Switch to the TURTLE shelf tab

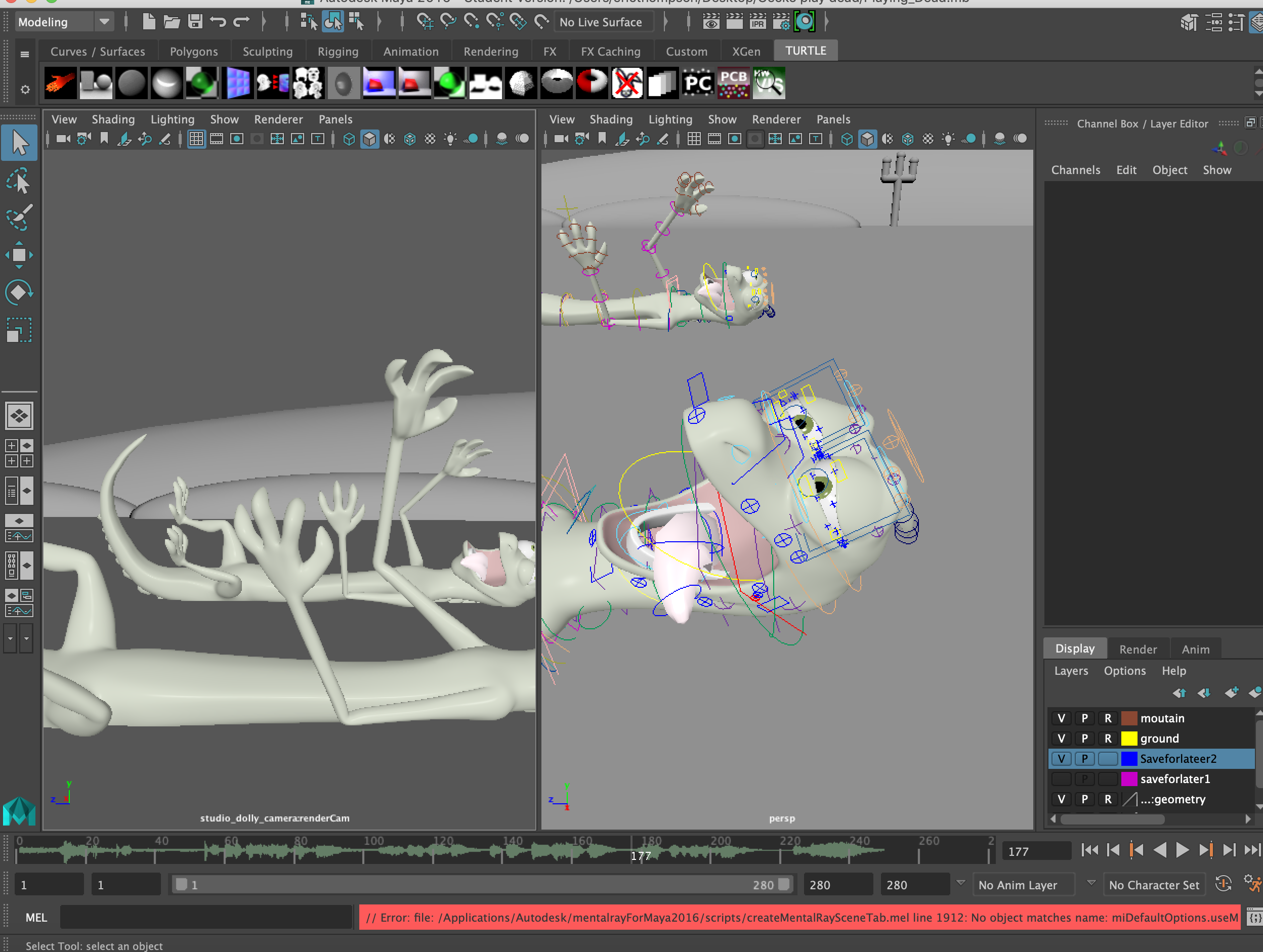coord(805,50)
